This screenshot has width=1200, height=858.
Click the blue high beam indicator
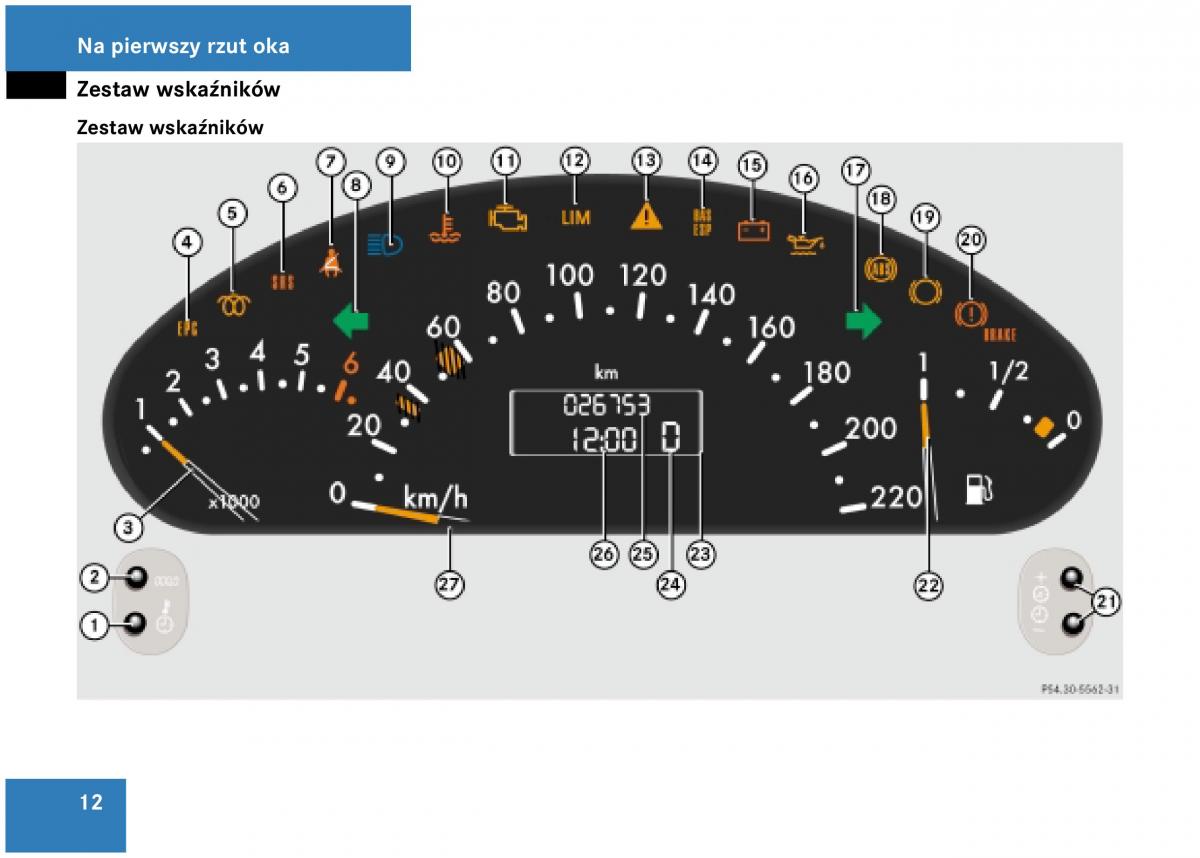(x=386, y=244)
